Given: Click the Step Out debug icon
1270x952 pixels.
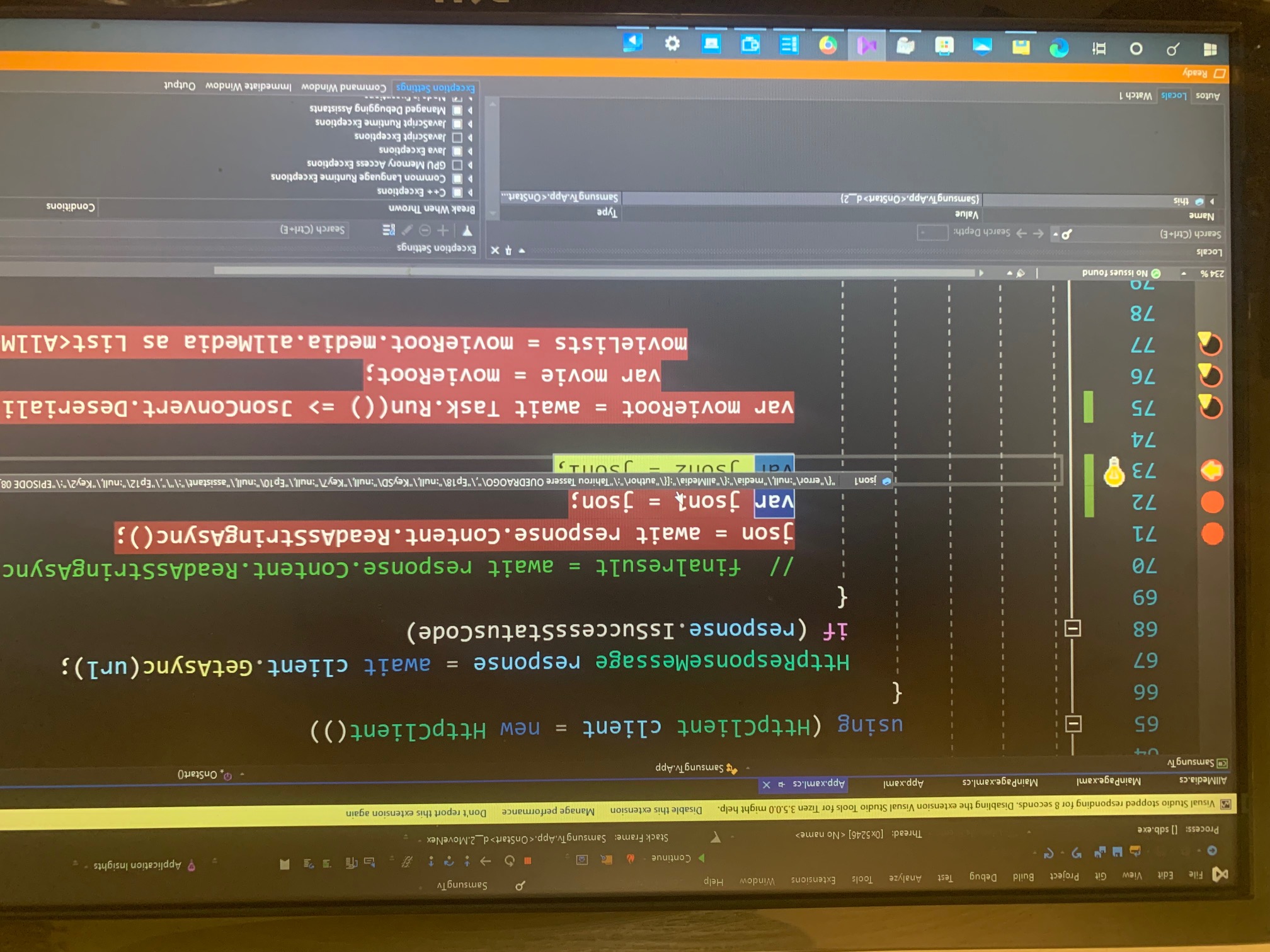Looking at the screenshot, I should [430, 860].
